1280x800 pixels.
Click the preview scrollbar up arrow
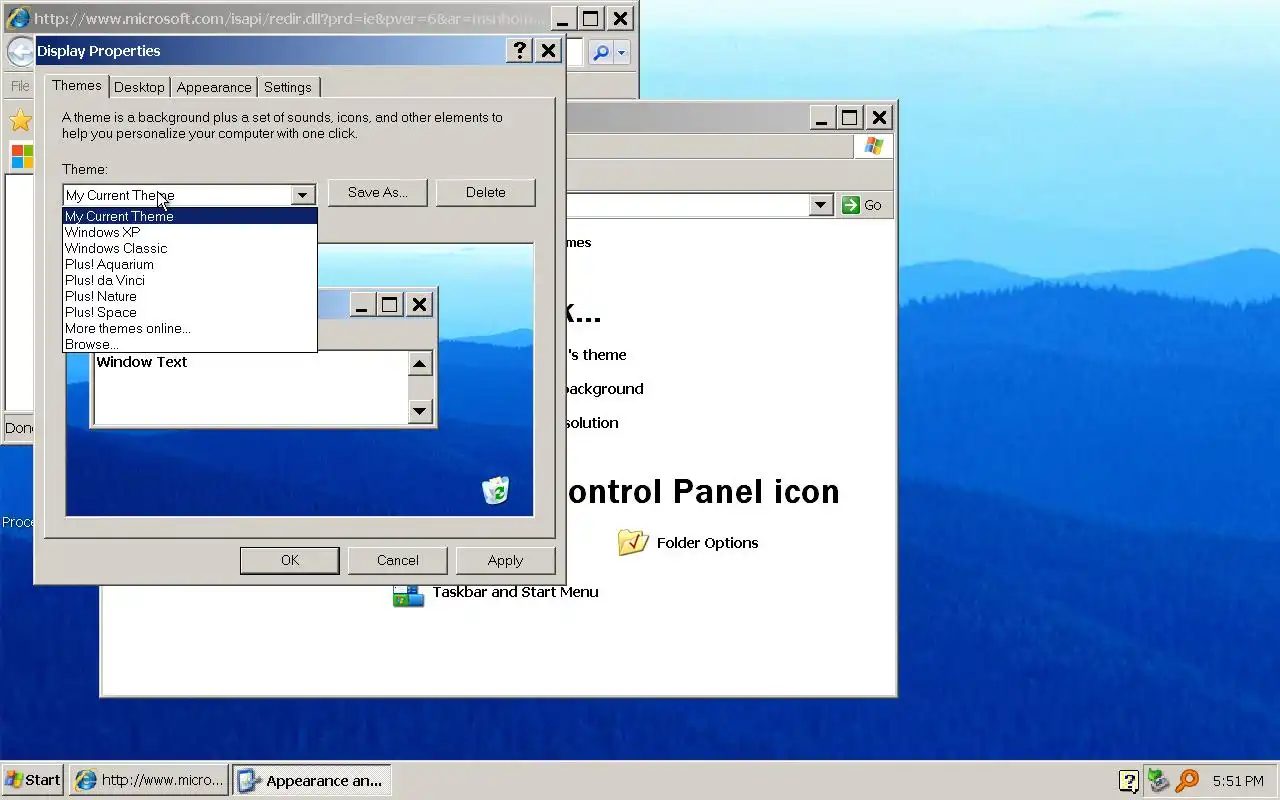coord(419,364)
